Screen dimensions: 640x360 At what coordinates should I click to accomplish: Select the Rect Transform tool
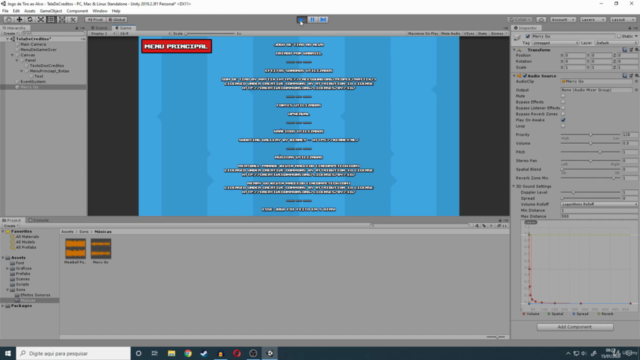pyautogui.click(x=51, y=20)
